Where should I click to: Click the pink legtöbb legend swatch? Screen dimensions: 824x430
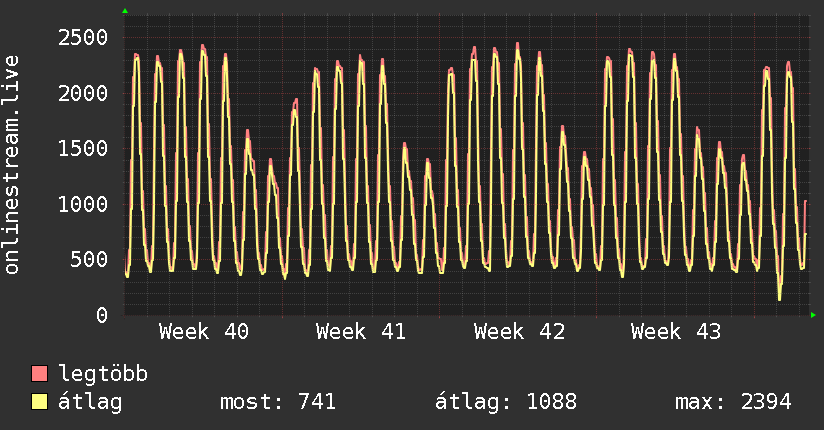point(39,373)
